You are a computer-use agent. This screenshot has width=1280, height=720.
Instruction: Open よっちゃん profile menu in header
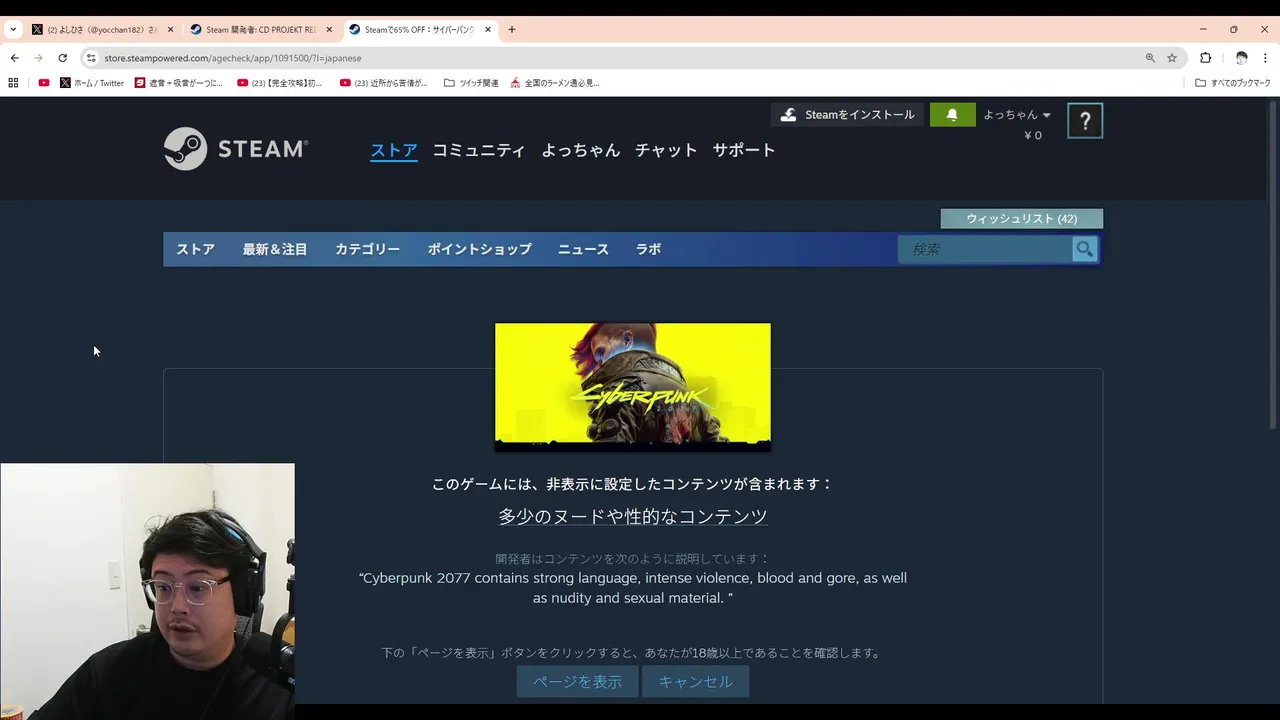[581, 150]
